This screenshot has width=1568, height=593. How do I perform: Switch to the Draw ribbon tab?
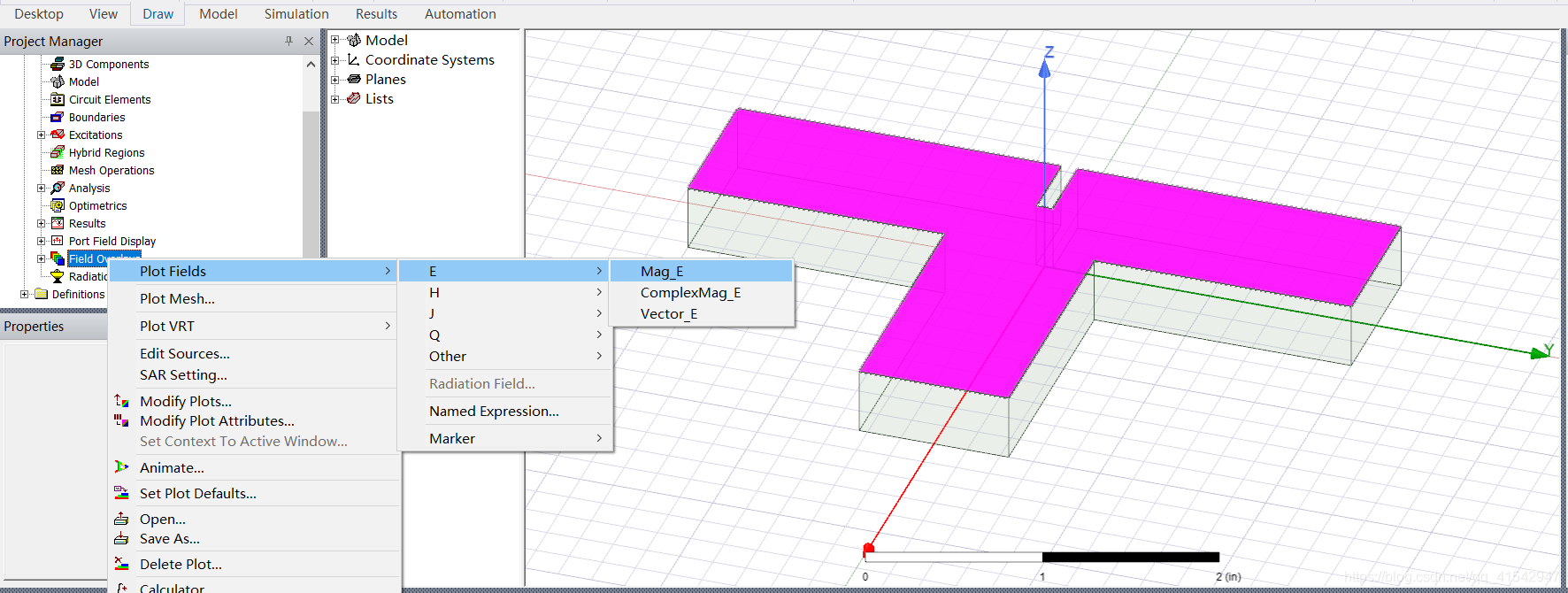(158, 14)
